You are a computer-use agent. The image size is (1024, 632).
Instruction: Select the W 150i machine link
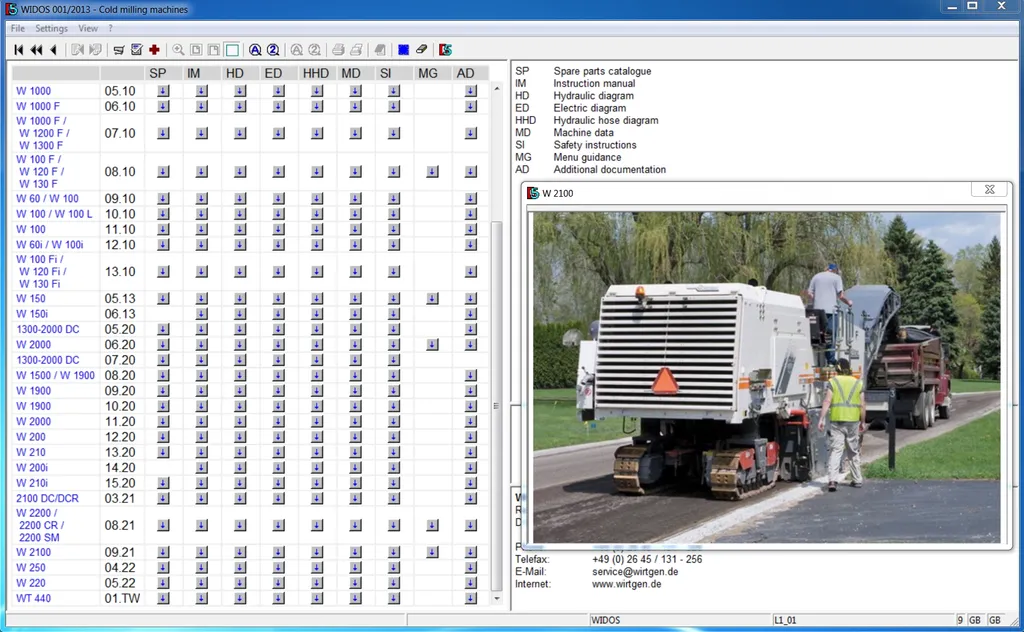(32, 314)
